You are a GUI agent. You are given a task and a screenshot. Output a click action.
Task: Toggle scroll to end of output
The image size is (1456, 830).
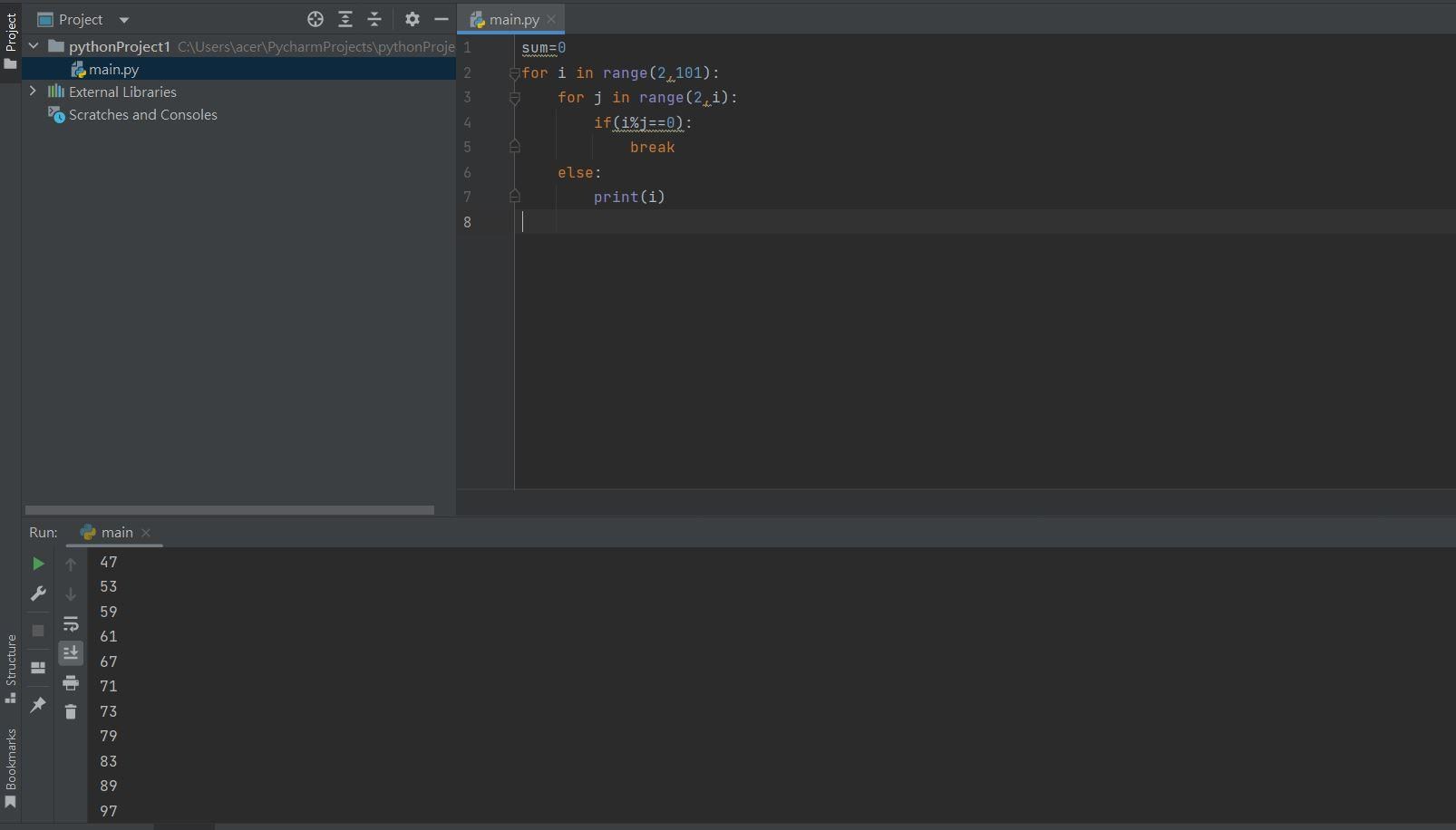tap(71, 653)
